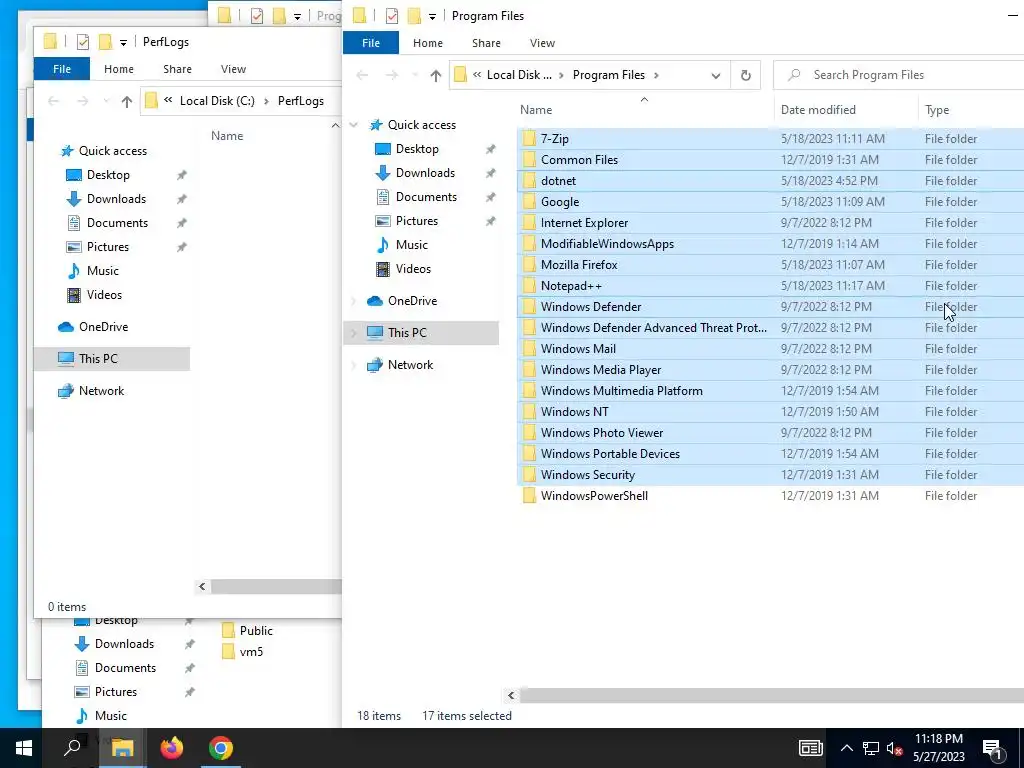1024x768 pixels.
Task: Expand OneDrive in Program Files sidebar
Action: pyautogui.click(x=354, y=301)
